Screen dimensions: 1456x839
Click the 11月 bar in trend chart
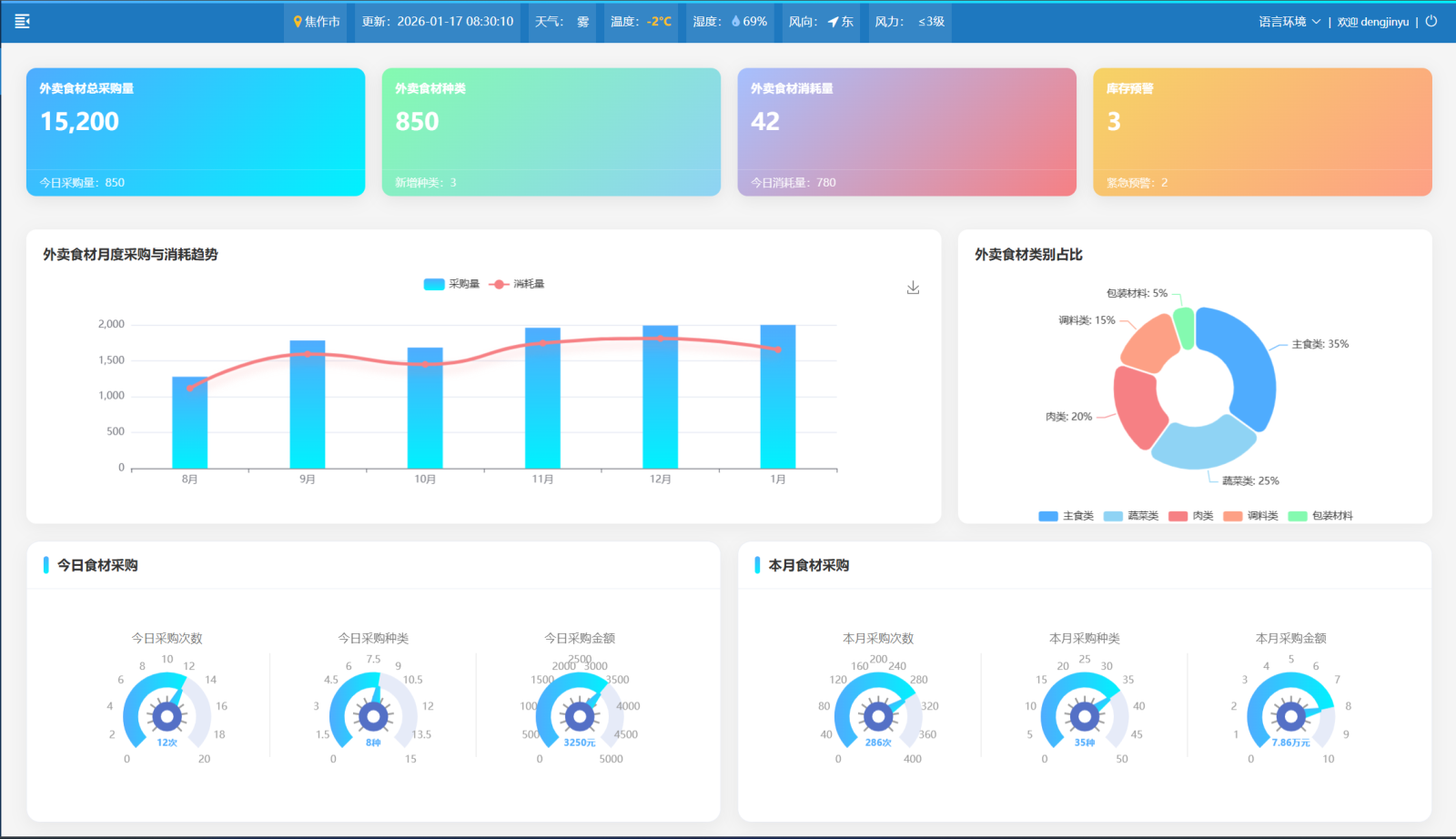(542, 400)
